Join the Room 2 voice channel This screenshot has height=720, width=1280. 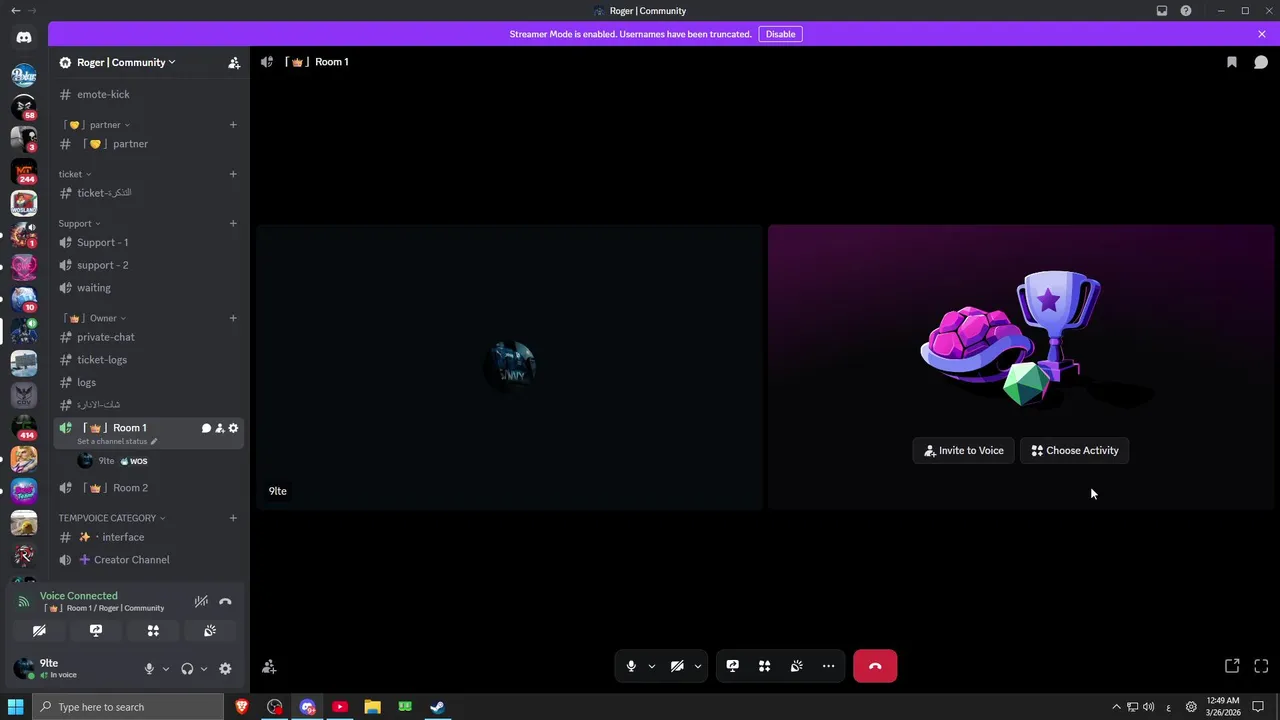[x=148, y=488]
